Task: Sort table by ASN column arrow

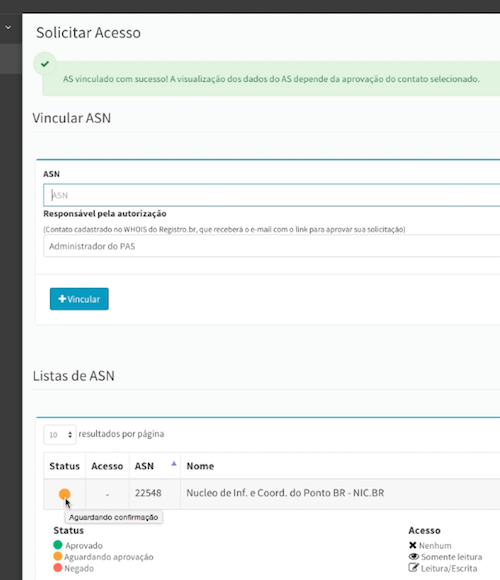Action: point(174,464)
